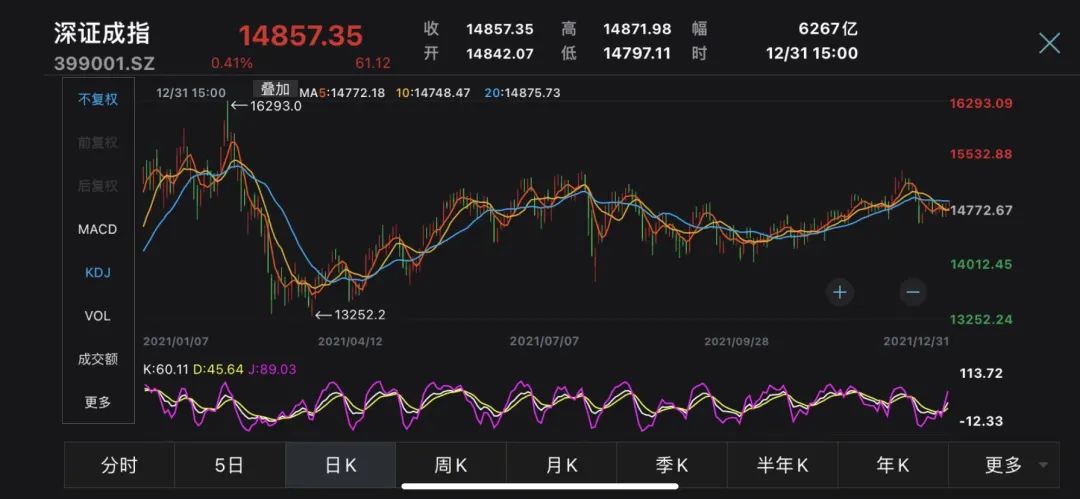Screen dimensions: 1080x499
Task: Click the 深证成指 index title
Action: [102, 33]
